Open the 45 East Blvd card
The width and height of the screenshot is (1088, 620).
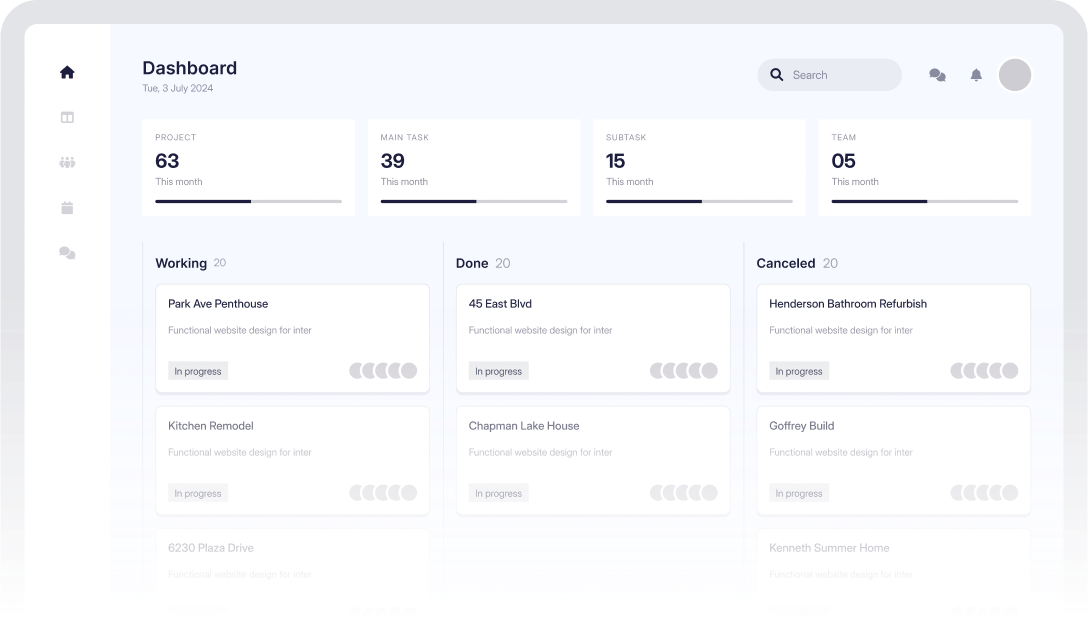tap(593, 338)
